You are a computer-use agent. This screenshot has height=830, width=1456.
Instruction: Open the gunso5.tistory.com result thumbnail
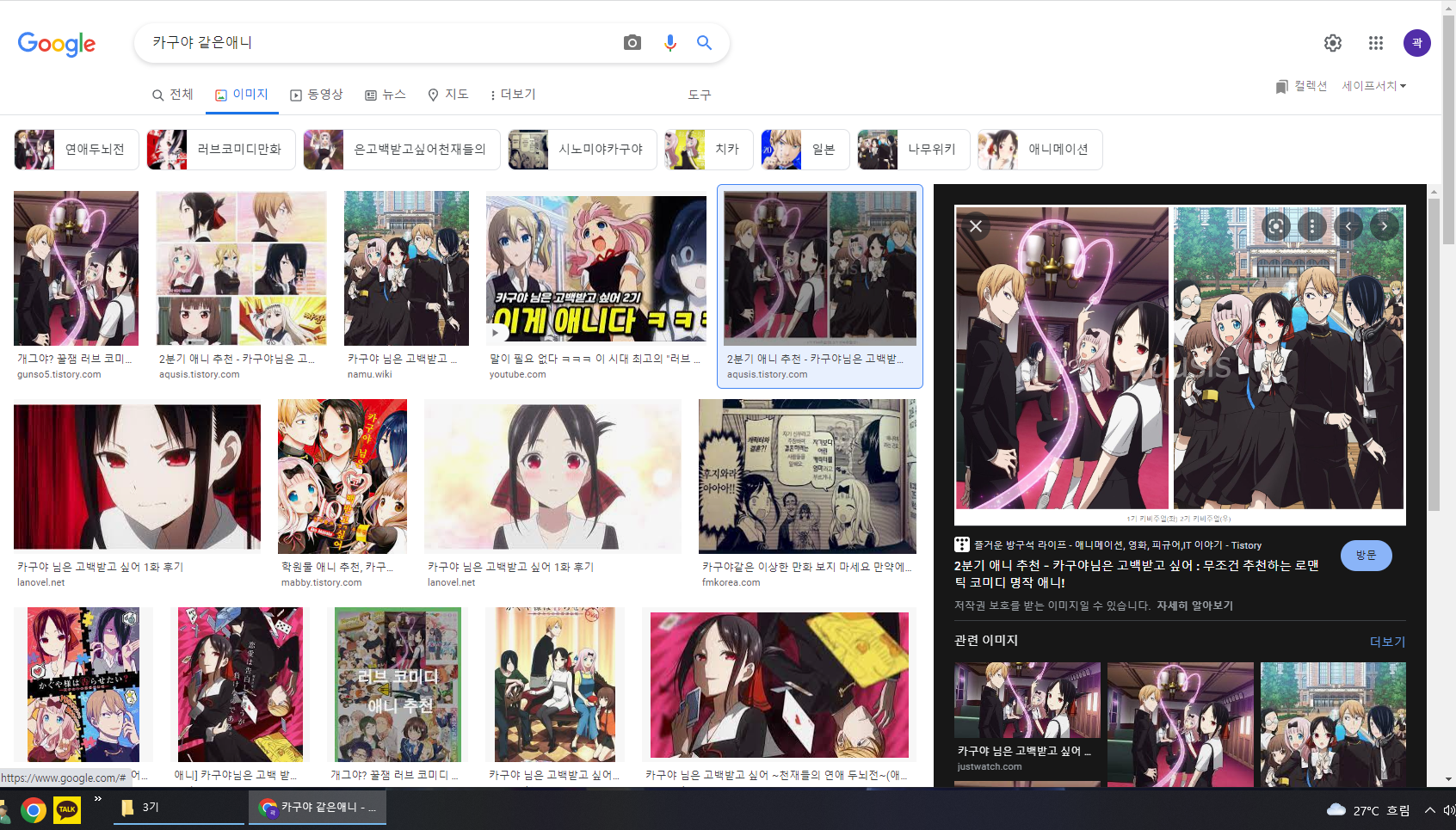pyautogui.click(x=76, y=268)
